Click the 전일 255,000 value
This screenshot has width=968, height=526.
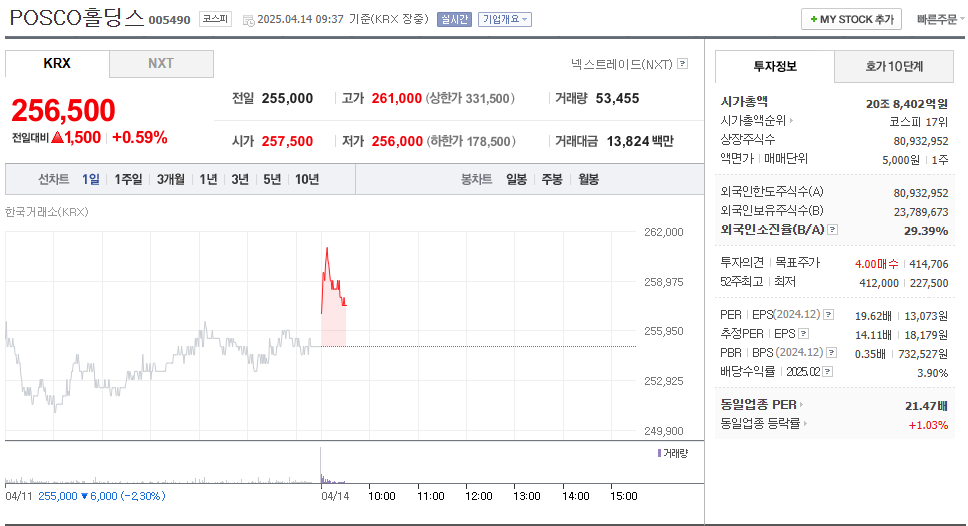pos(287,99)
